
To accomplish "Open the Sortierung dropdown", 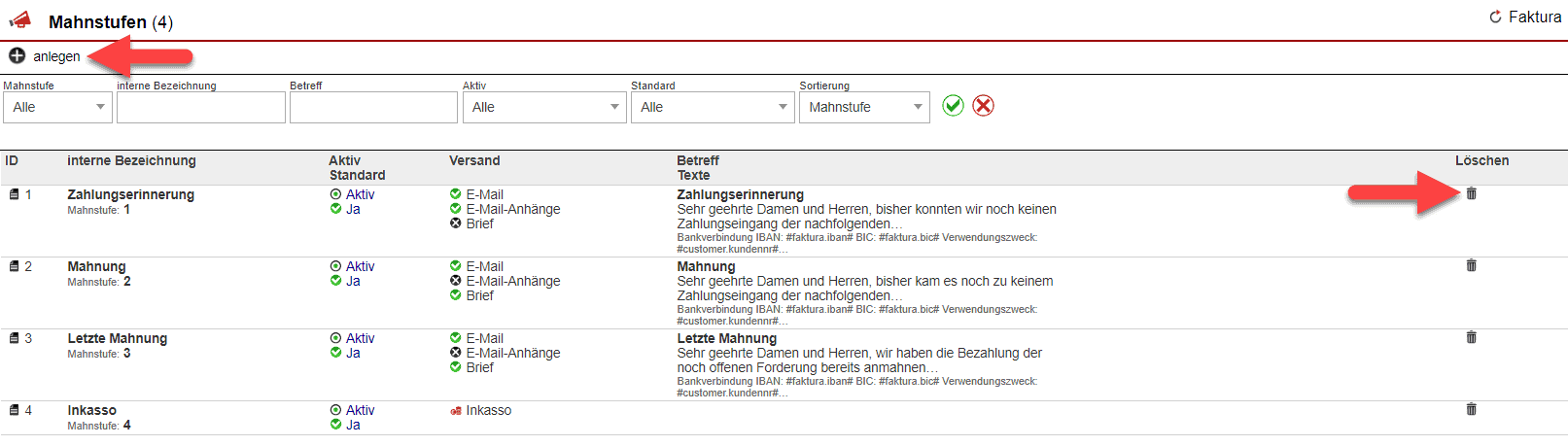I will (x=864, y=107).
